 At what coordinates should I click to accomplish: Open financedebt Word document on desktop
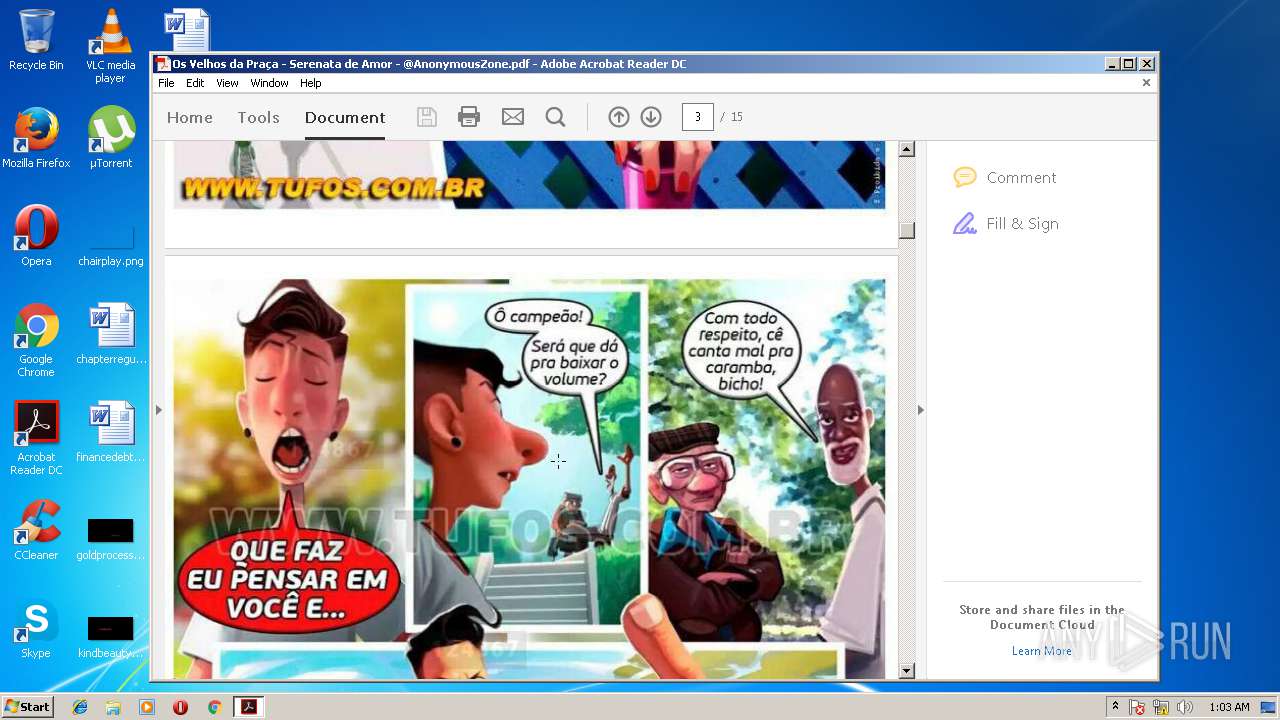(x=110, y=432)
